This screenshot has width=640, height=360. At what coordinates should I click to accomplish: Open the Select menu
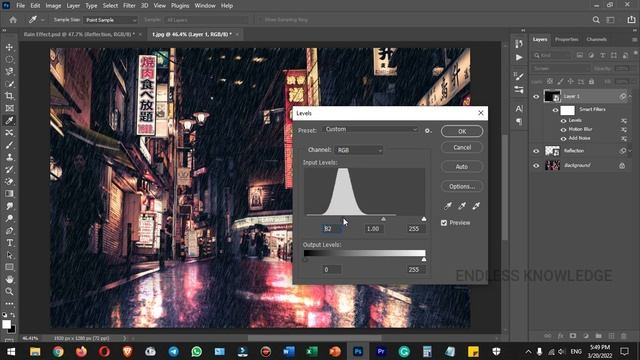110,6
